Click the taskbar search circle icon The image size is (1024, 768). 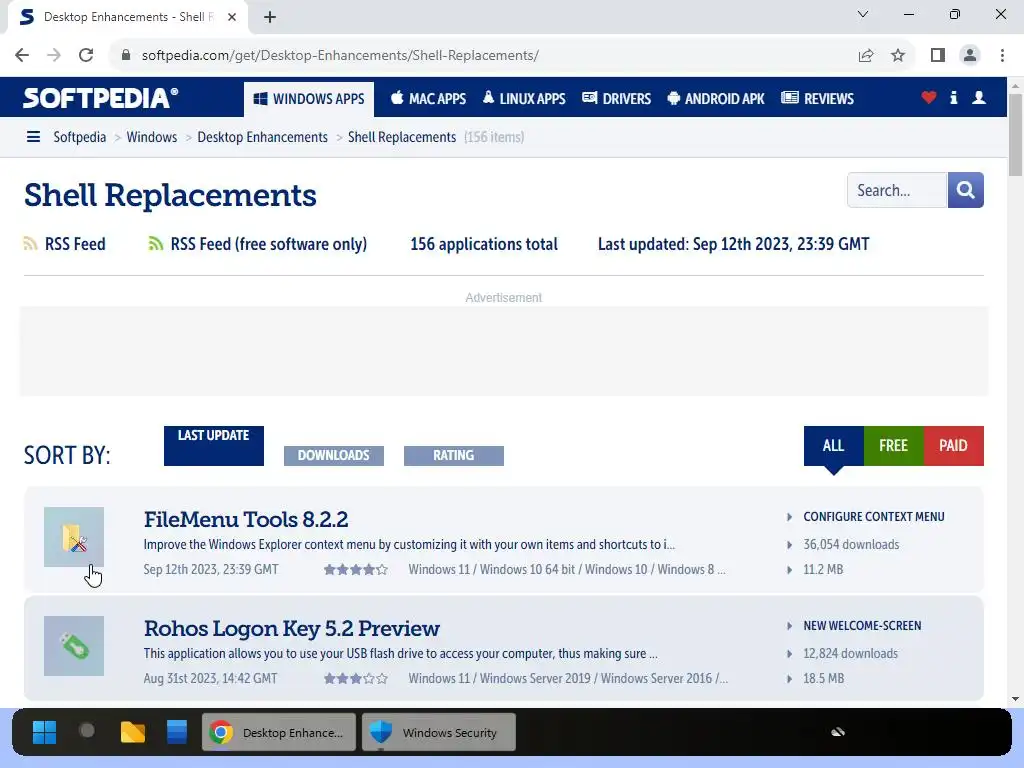[87, 731]
